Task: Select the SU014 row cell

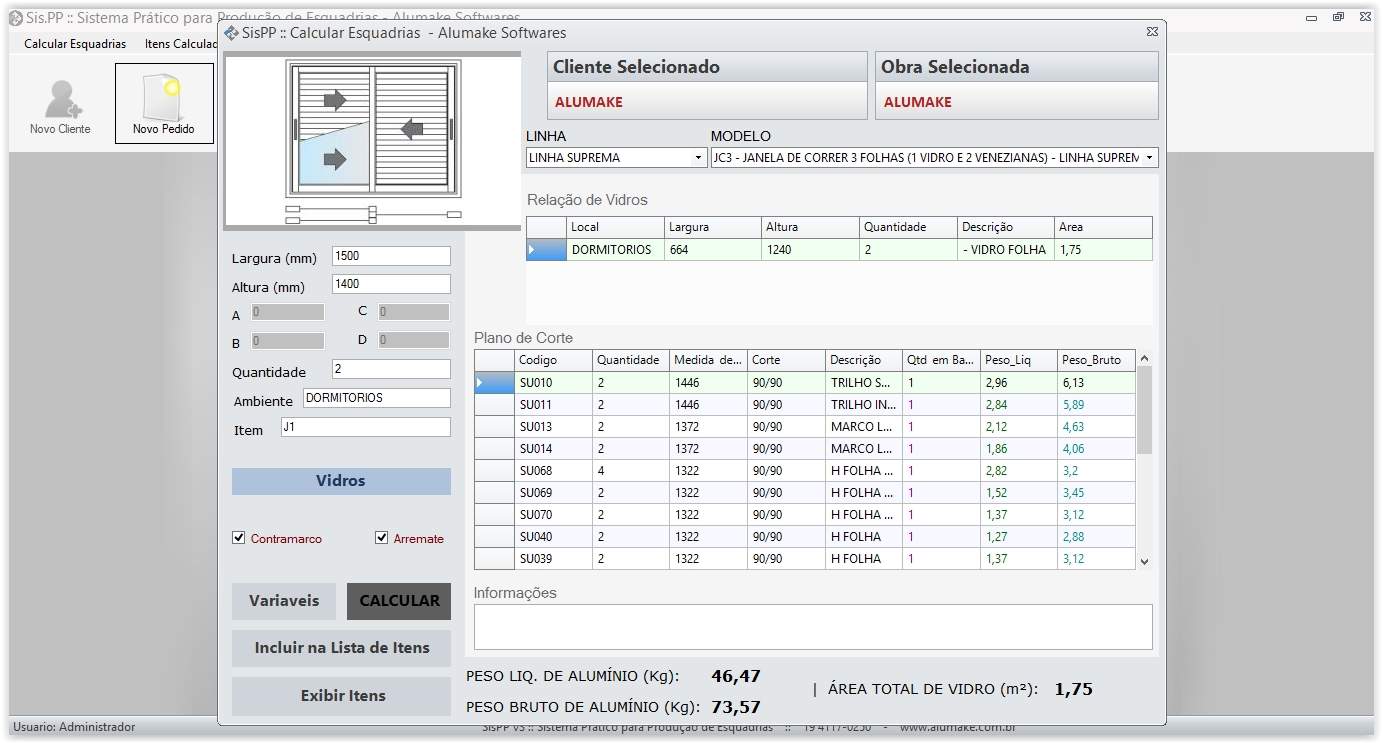Action: 553,449
